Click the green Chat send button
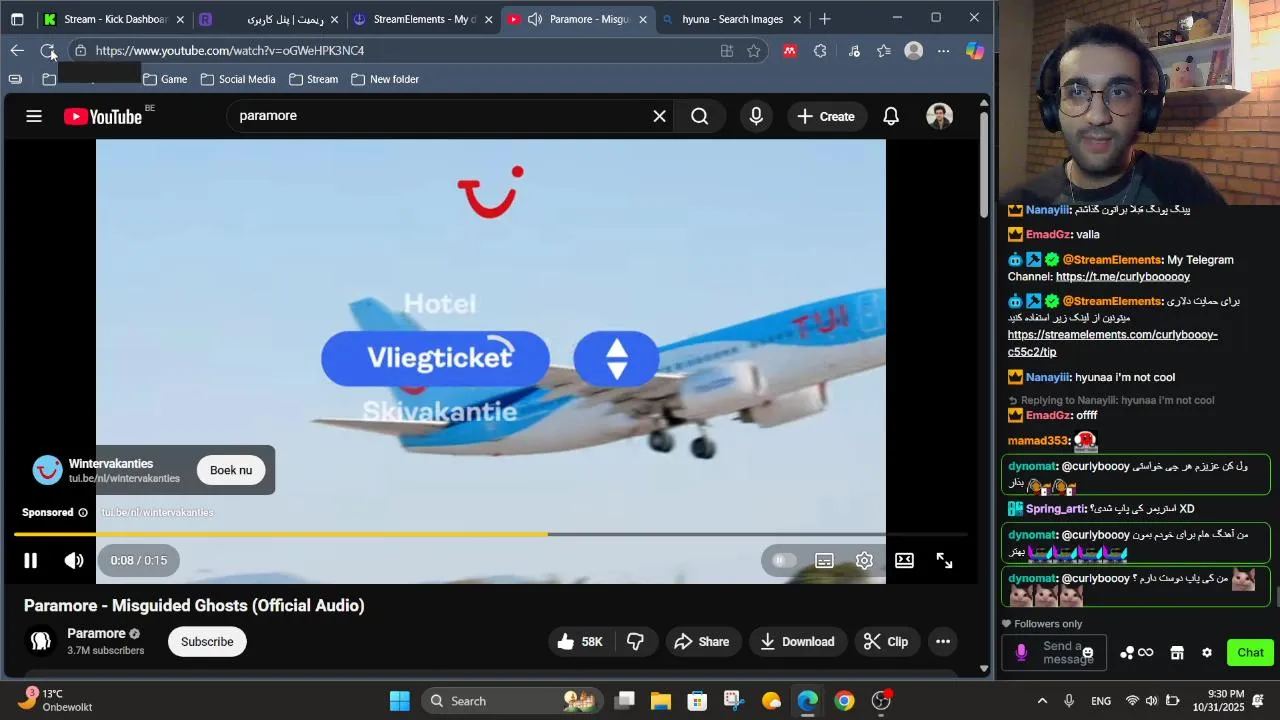1280x720 pixels. [x=1250, y=653]
